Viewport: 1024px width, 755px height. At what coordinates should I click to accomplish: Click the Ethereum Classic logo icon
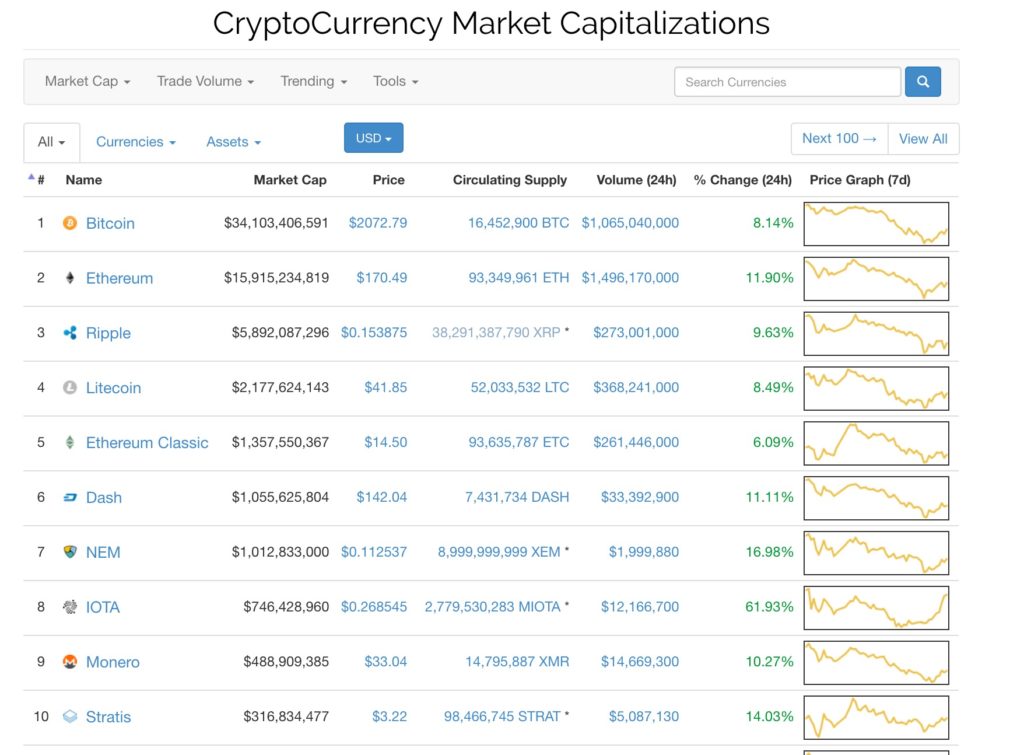click(x=70, y=443)
